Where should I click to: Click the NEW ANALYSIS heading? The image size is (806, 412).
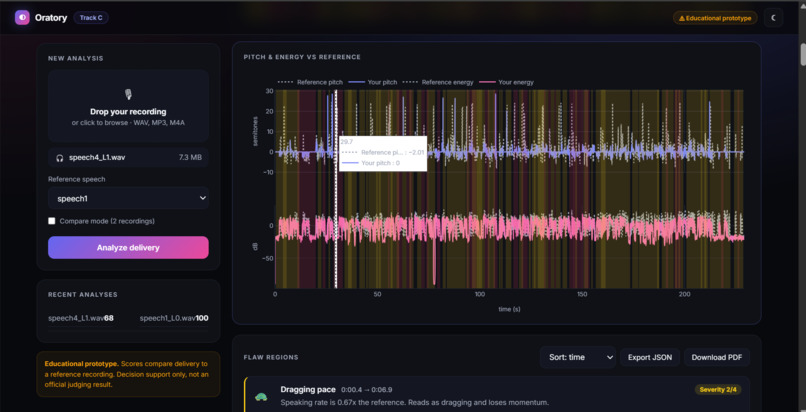pos(76,59)
